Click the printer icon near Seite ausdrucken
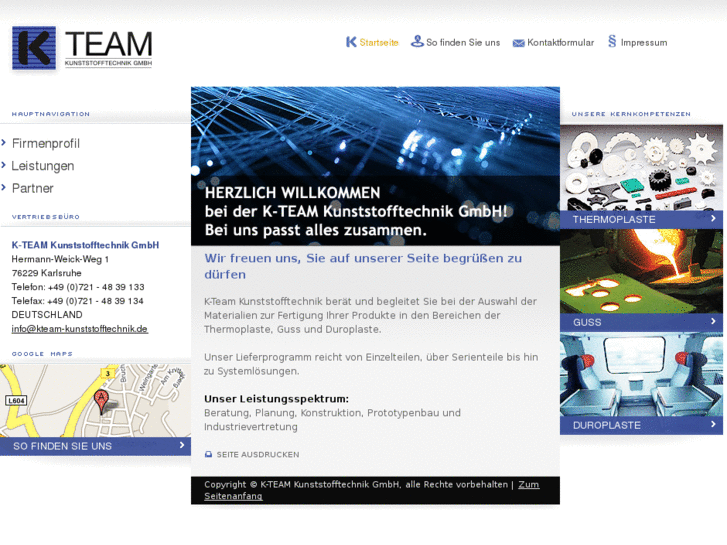This screenshot has height=545, width=727. tap(208, 455)
